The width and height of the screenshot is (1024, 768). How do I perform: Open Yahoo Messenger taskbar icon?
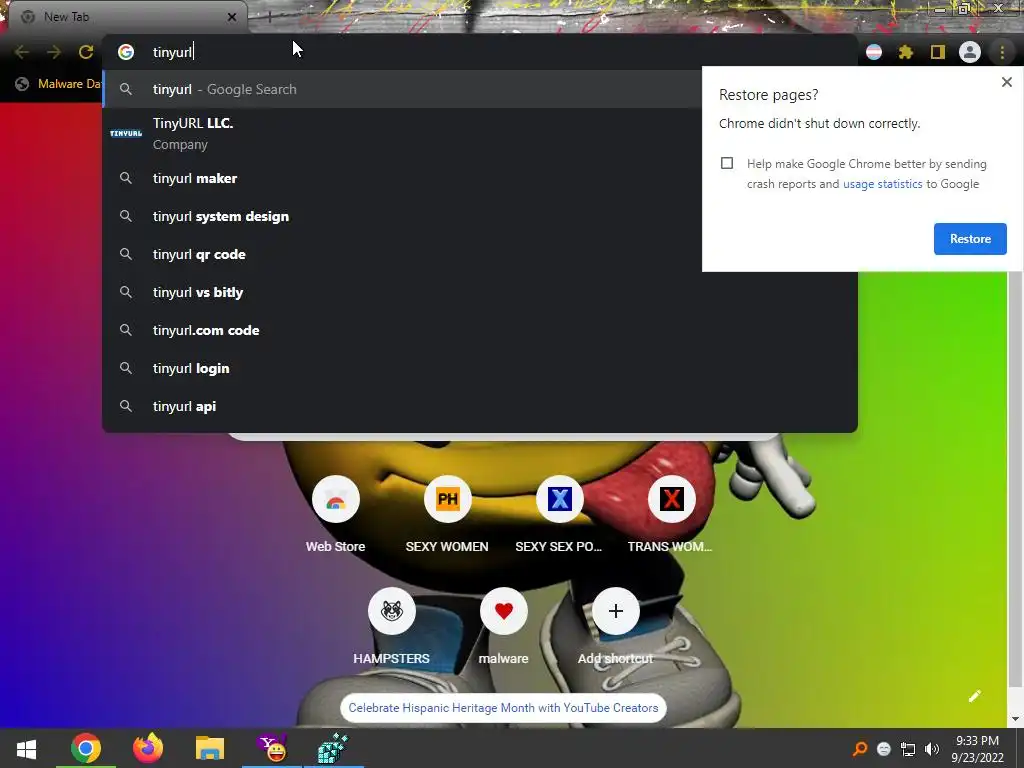pos(272,748)
